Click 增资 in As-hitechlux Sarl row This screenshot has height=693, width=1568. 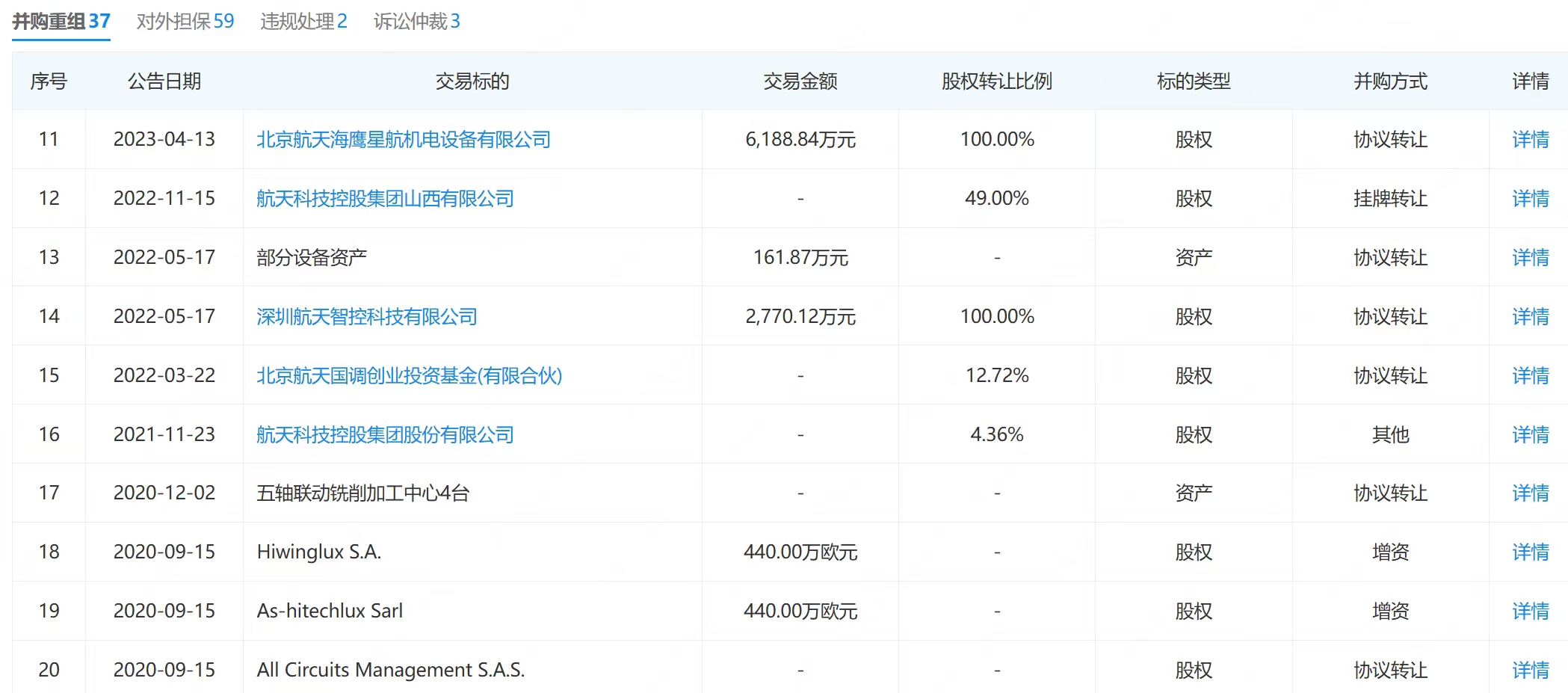1390,612
